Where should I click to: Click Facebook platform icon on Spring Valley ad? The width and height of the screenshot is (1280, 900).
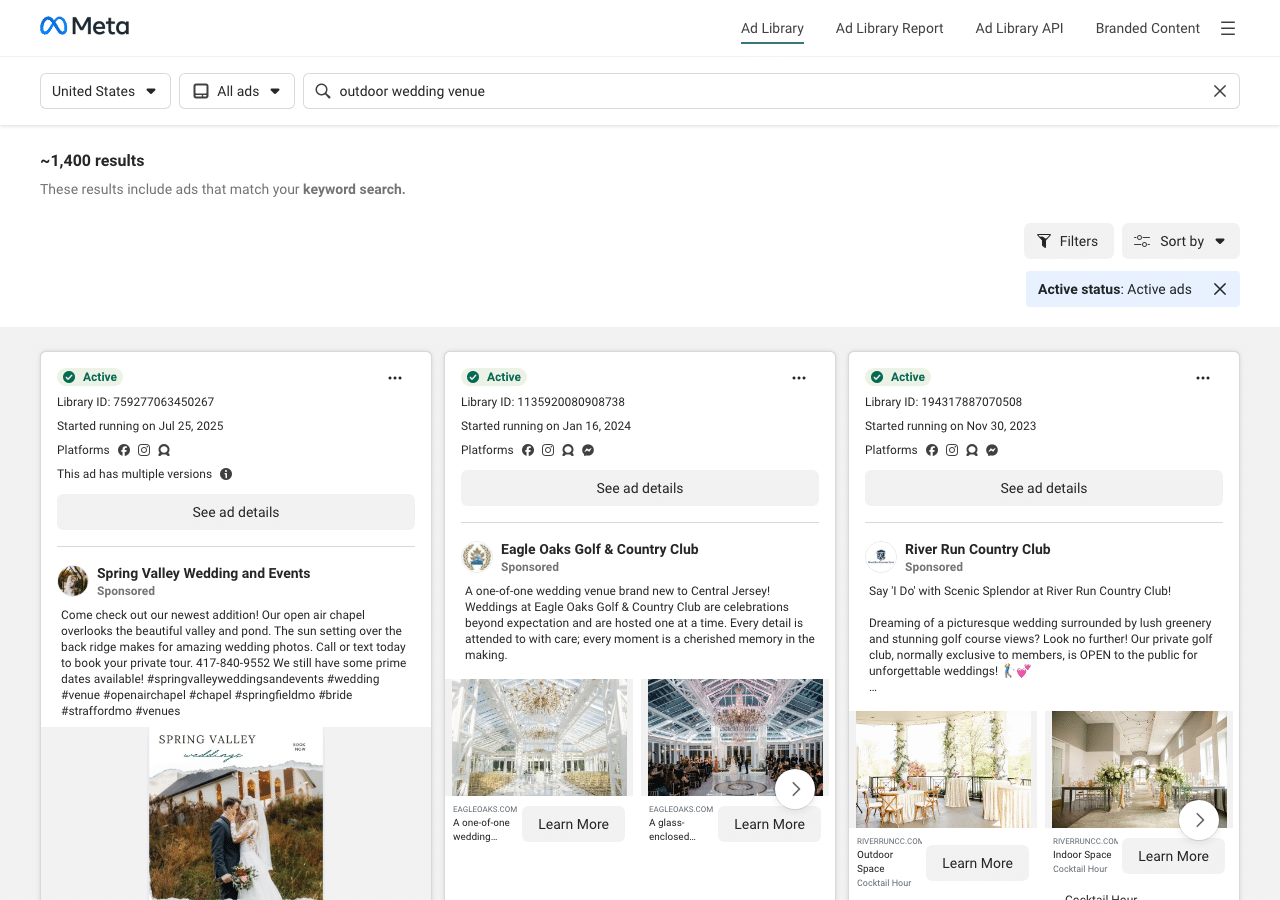pos(124,450)
